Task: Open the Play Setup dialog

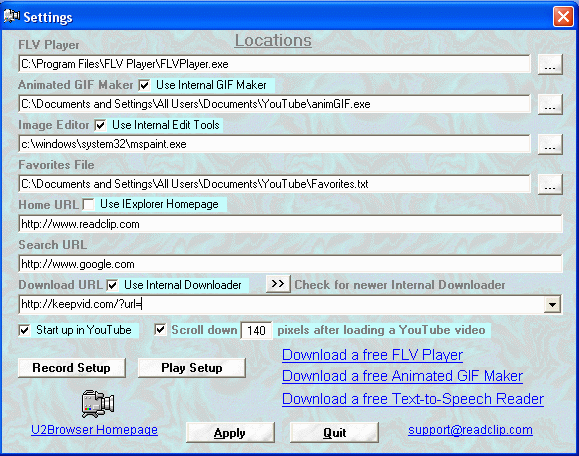Action: pos(192,368)
